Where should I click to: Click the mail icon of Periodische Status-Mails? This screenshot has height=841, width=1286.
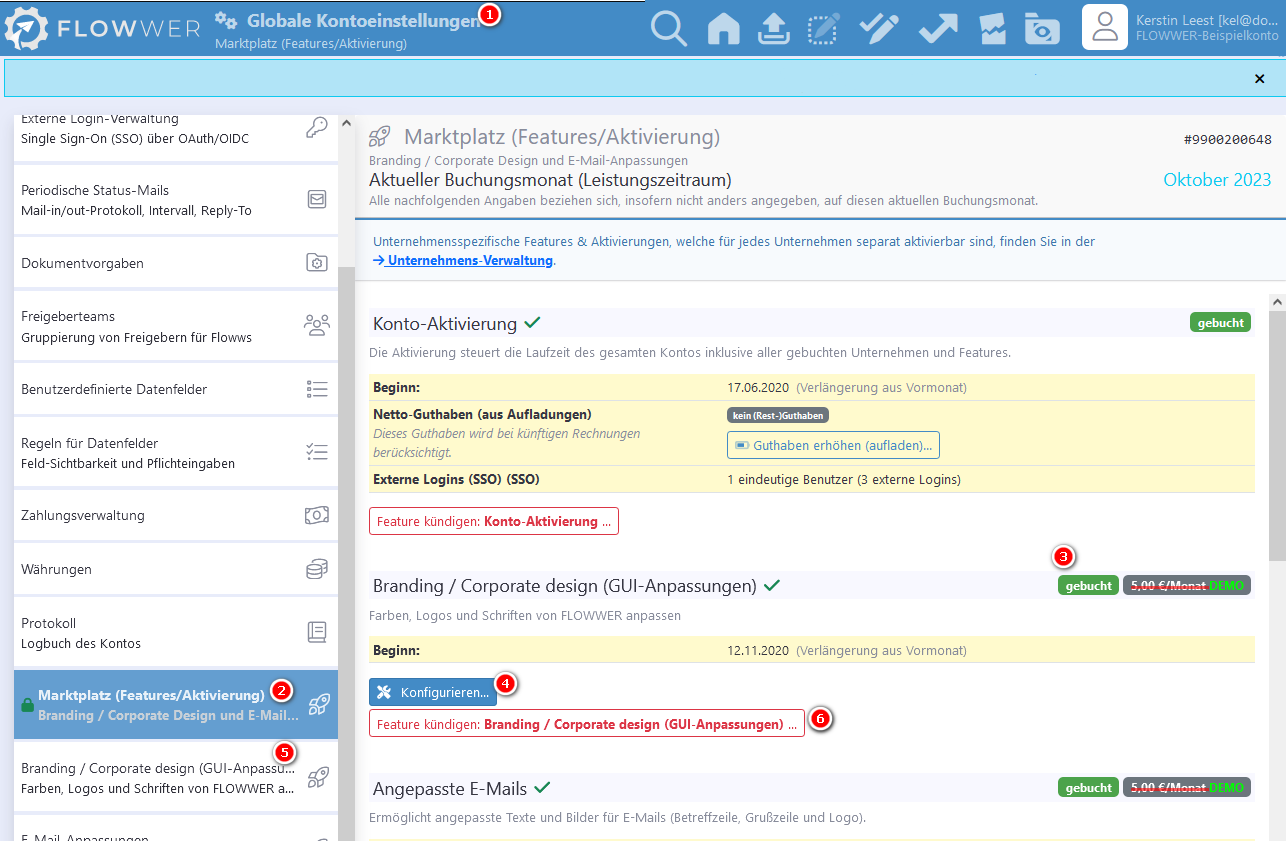pos(317,199)
